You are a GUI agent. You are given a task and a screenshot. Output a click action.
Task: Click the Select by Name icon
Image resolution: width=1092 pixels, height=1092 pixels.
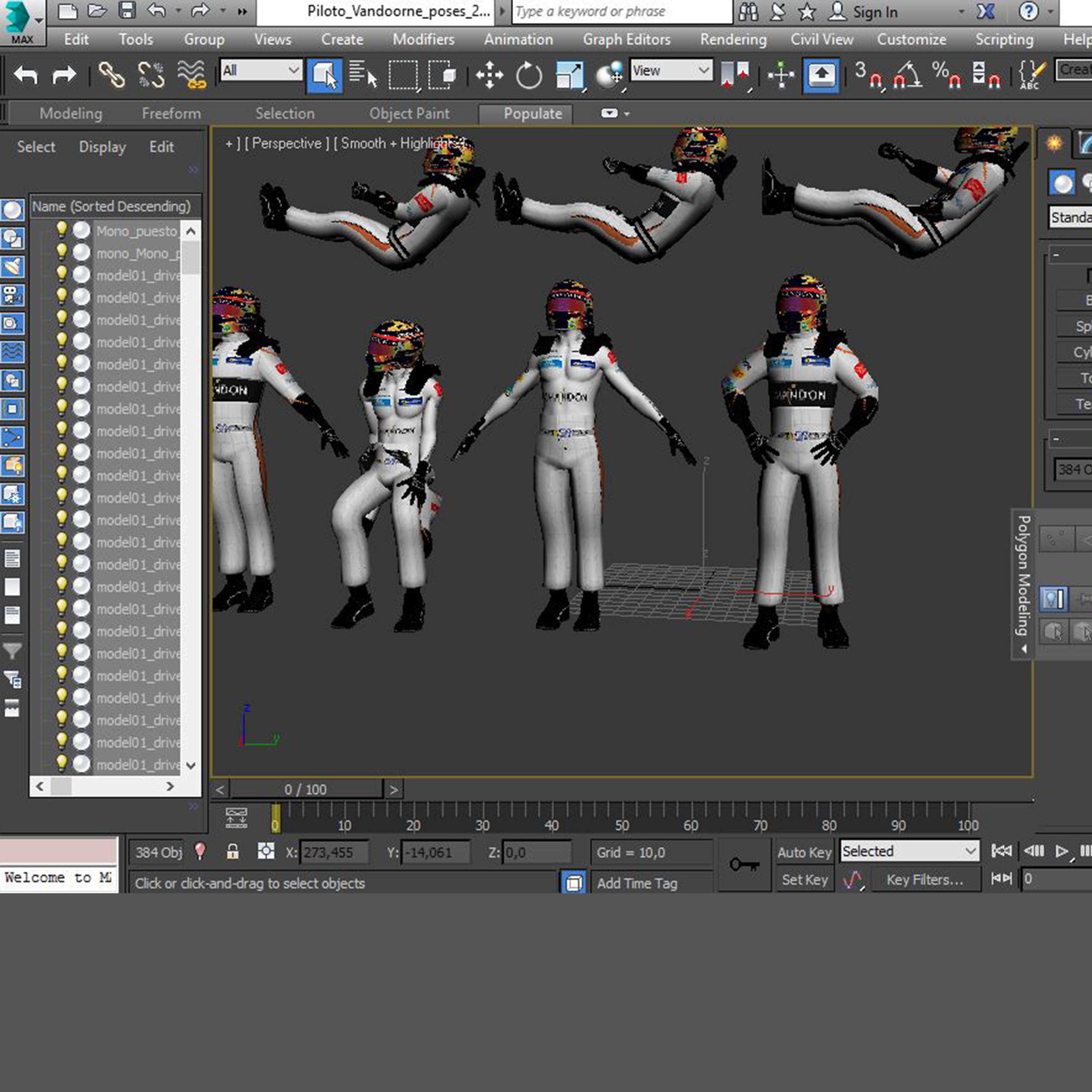(x=362, y=75)
